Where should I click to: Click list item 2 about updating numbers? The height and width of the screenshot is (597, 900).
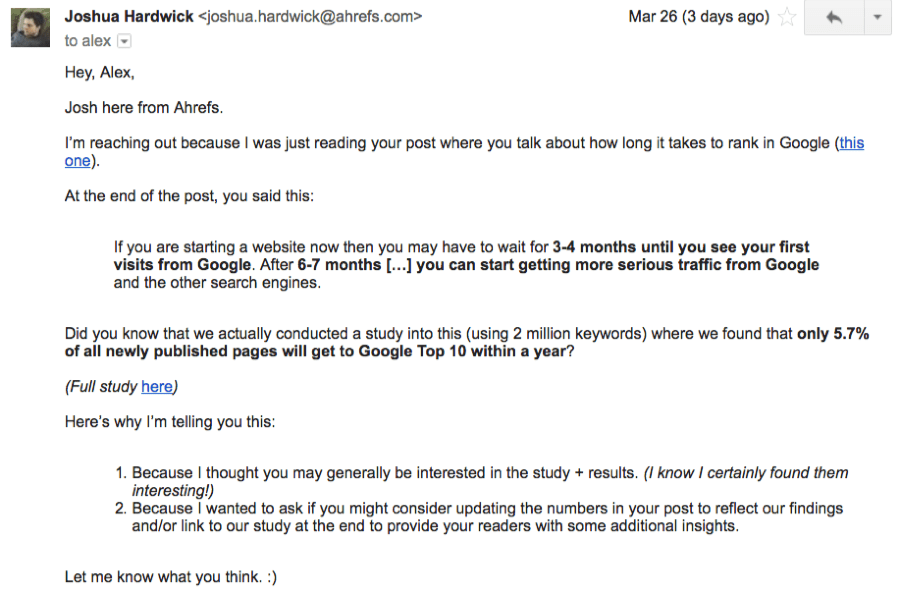[479, 517]
